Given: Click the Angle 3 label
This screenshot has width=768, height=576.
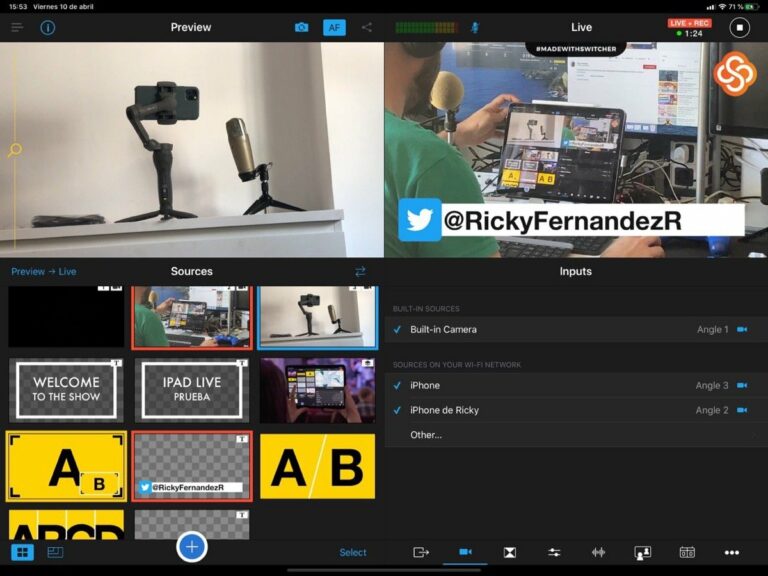Looking at the screenshot, I should click(712, 385).
